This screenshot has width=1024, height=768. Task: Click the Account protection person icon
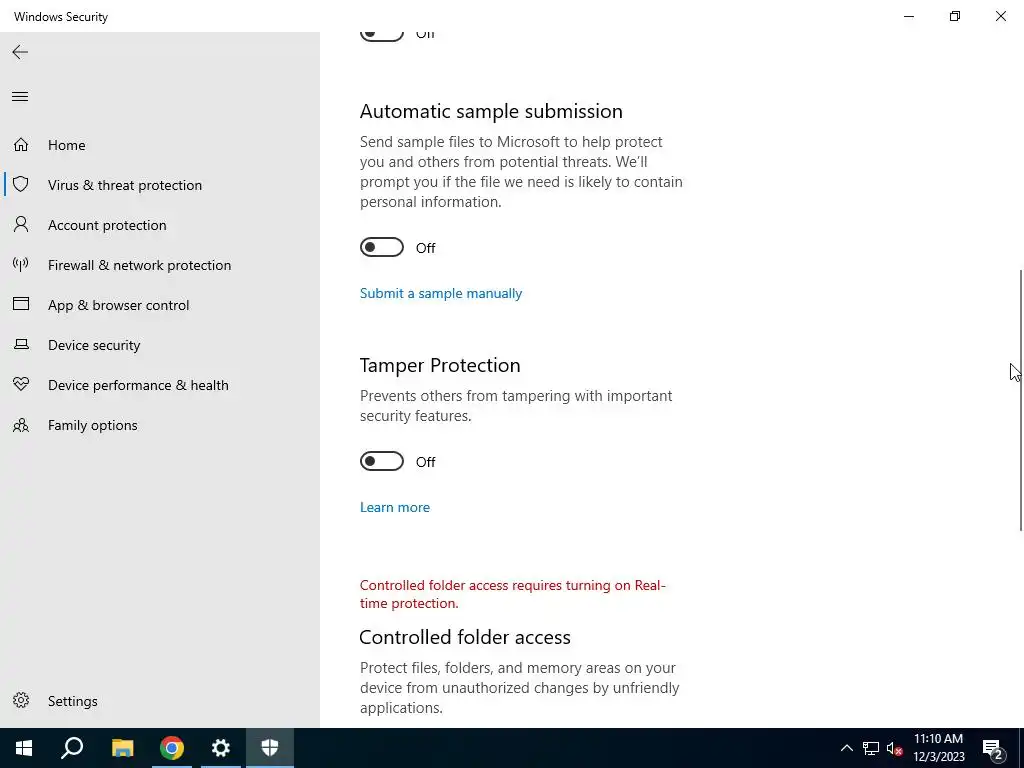(21, 225)
